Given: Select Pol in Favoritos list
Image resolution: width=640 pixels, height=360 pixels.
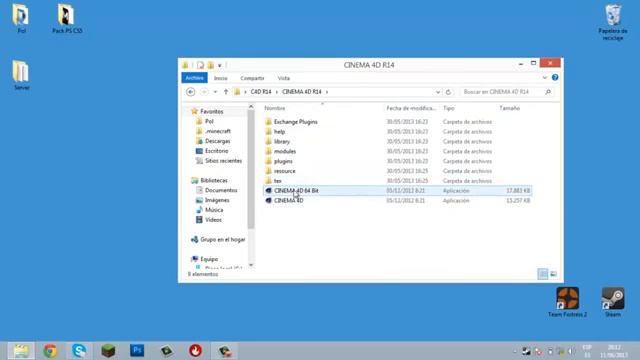Looking at the screenshot, I should 209,121.
